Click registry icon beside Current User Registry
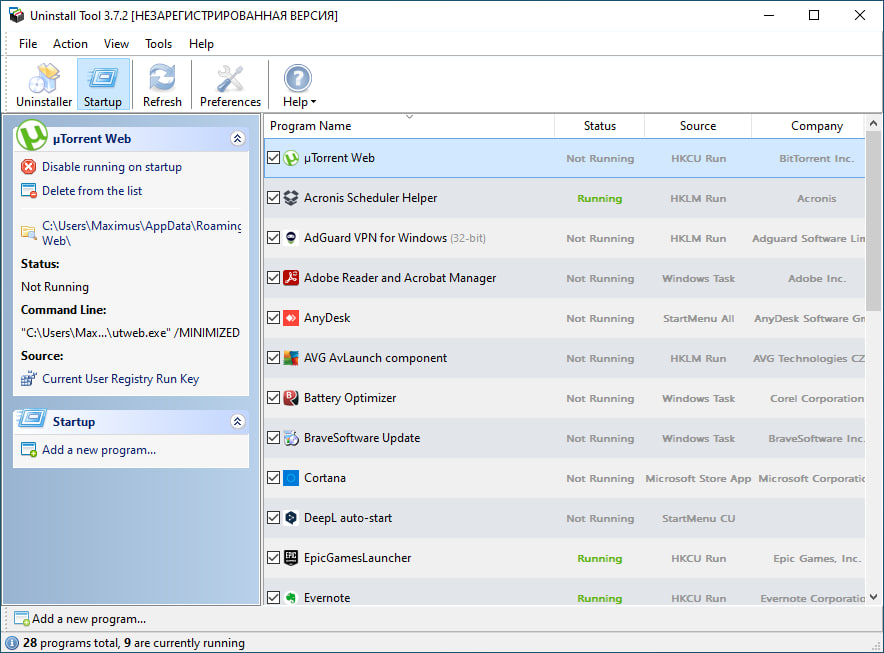The image size is (884, 653). click(28, 379)
